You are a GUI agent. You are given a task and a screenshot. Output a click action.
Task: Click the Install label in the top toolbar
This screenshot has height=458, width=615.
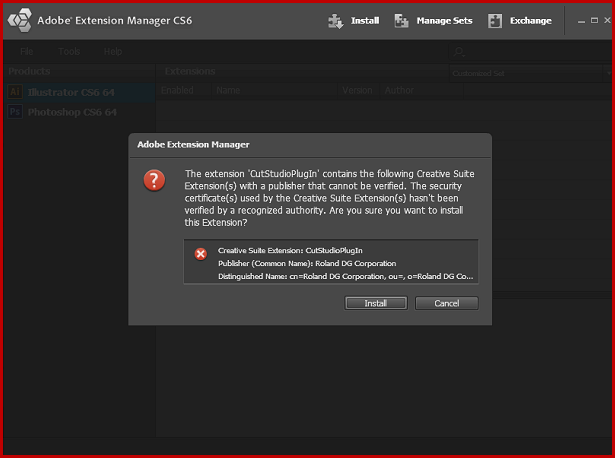pyautogui.click(x=365, y=21)
